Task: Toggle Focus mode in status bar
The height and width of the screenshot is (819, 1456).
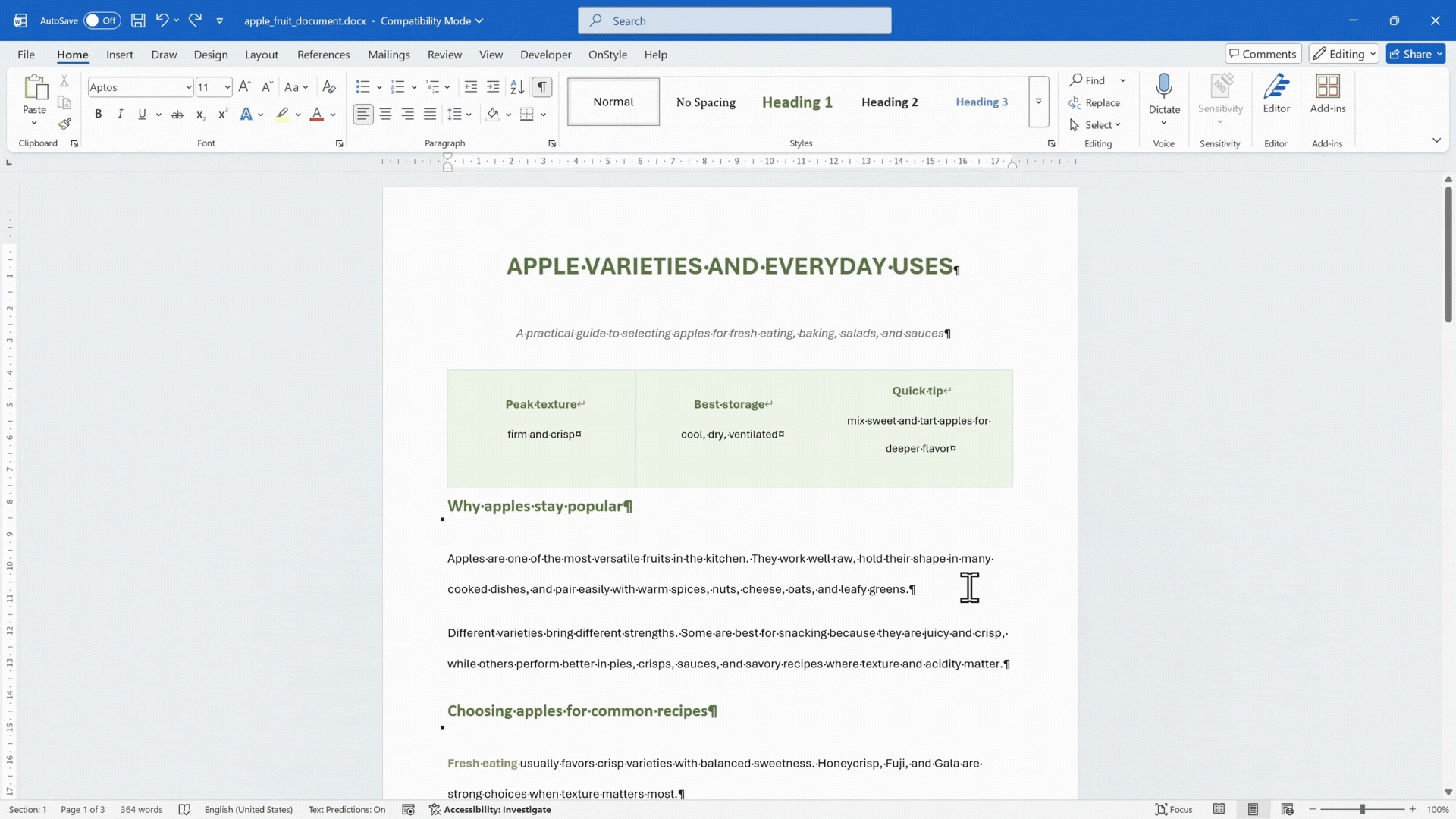Action: (x=1173, y=810)
